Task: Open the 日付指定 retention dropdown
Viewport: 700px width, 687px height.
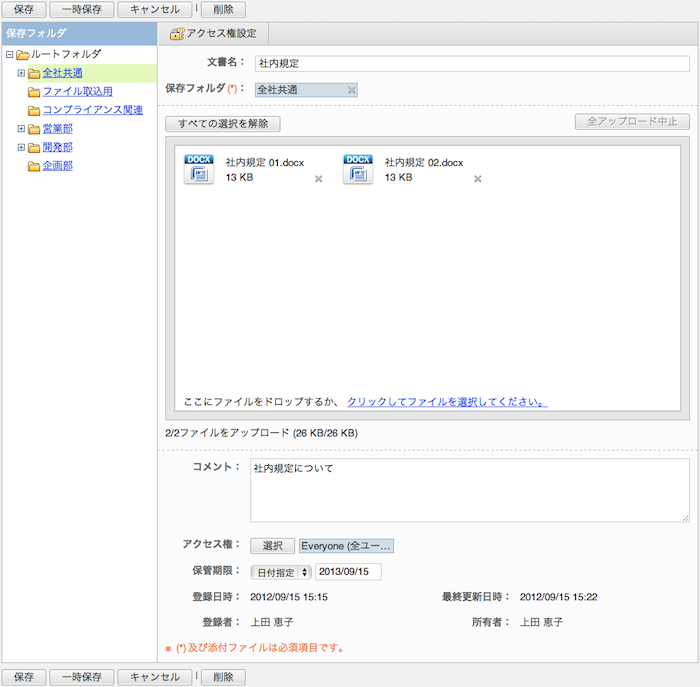Action: pyautogui.click(x=281, y=573)
